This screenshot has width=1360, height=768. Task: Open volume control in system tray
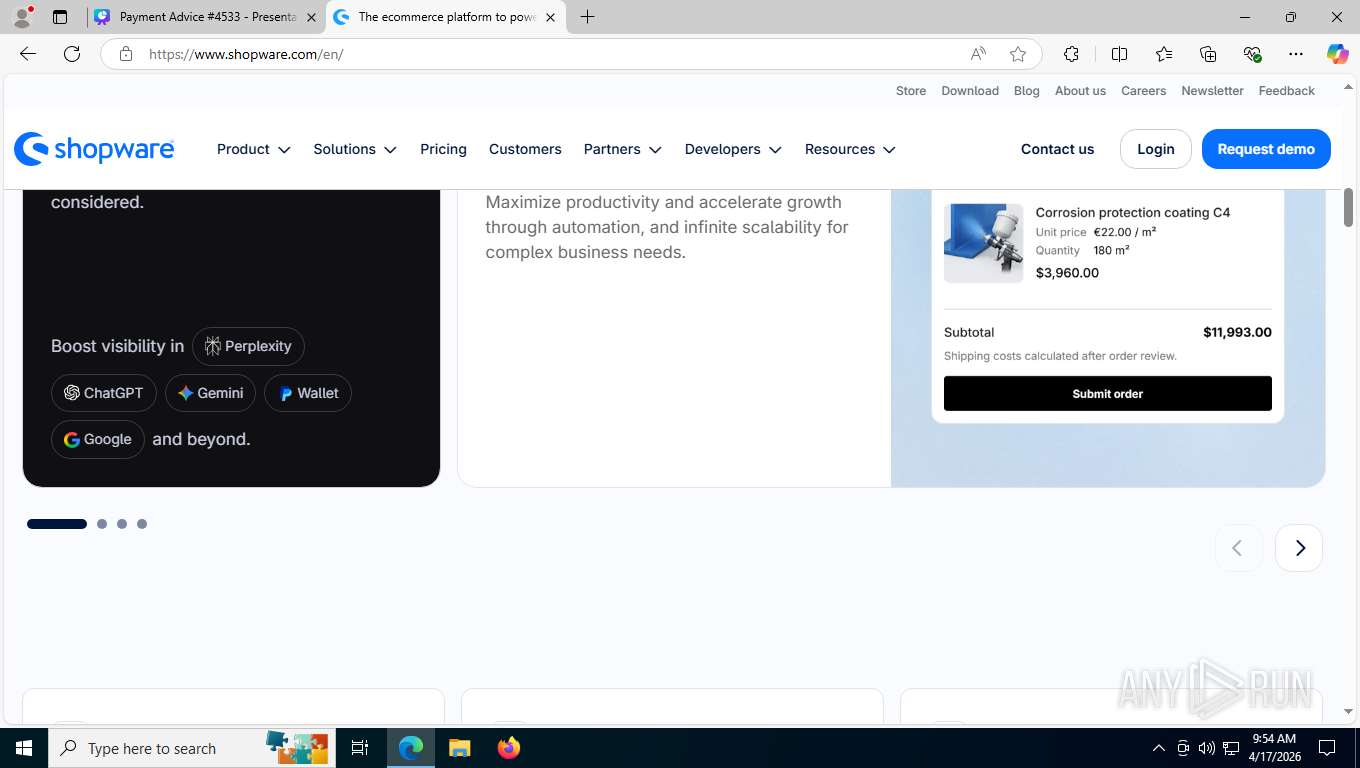coord(1207,748)
